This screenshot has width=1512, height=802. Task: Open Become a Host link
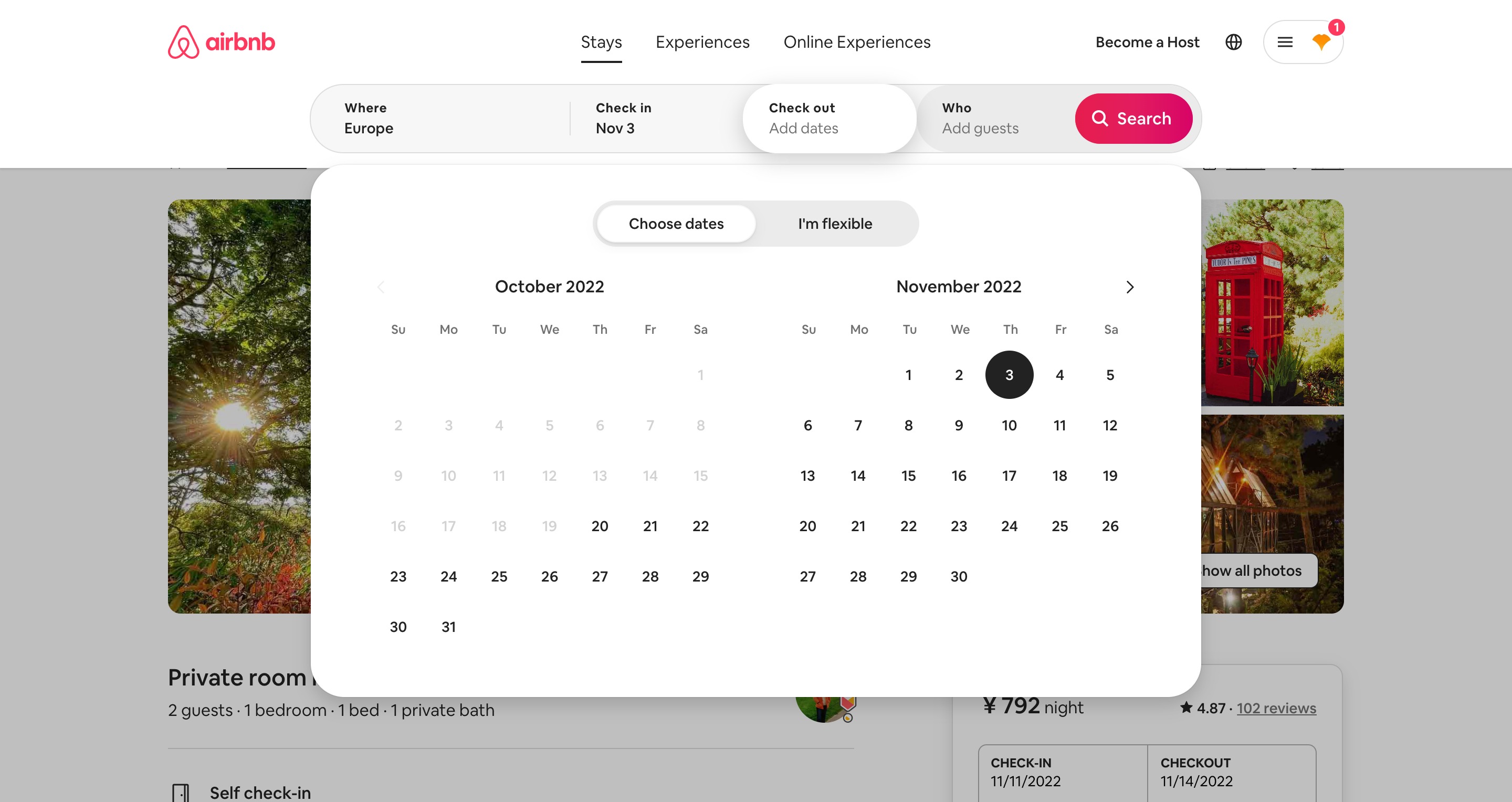(1147, 42)
